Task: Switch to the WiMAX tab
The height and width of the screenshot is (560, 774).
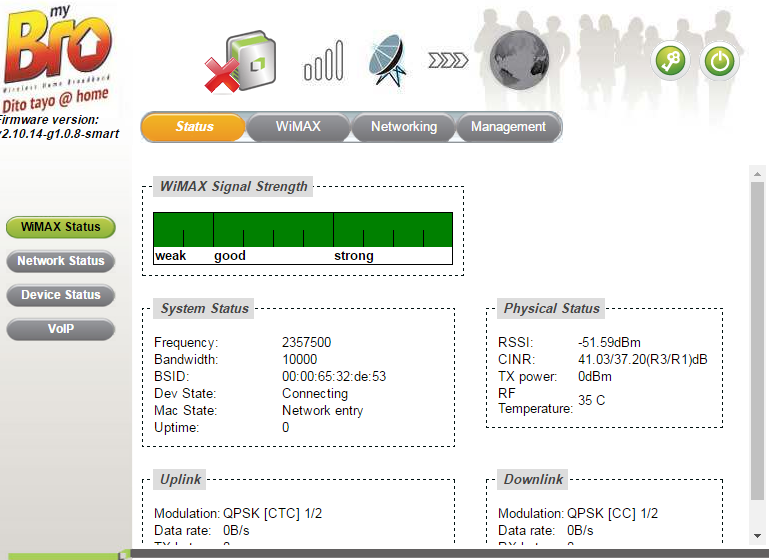Action: click(298, 127)
